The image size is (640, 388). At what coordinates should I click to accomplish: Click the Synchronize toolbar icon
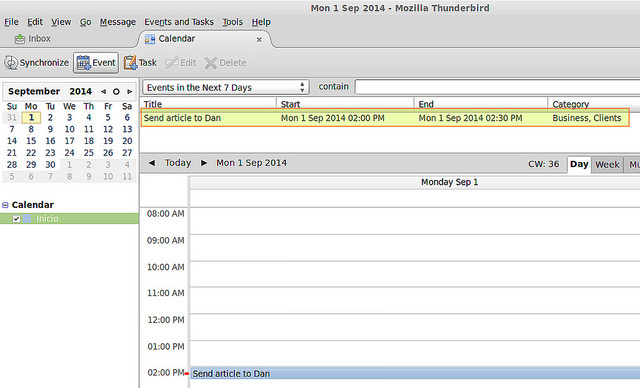[11, 63]
